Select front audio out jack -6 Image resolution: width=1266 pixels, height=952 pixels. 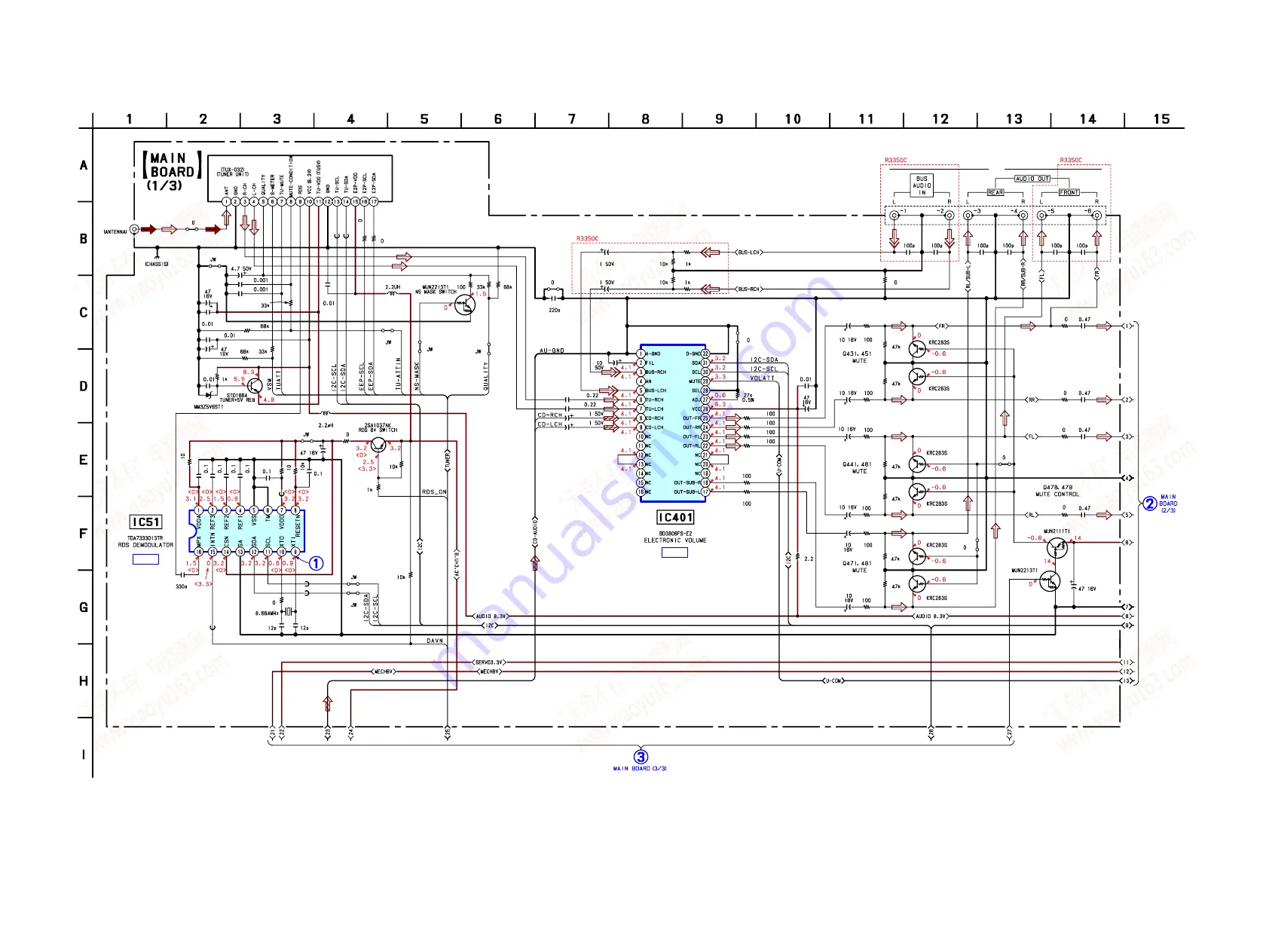coord(1097,216)
